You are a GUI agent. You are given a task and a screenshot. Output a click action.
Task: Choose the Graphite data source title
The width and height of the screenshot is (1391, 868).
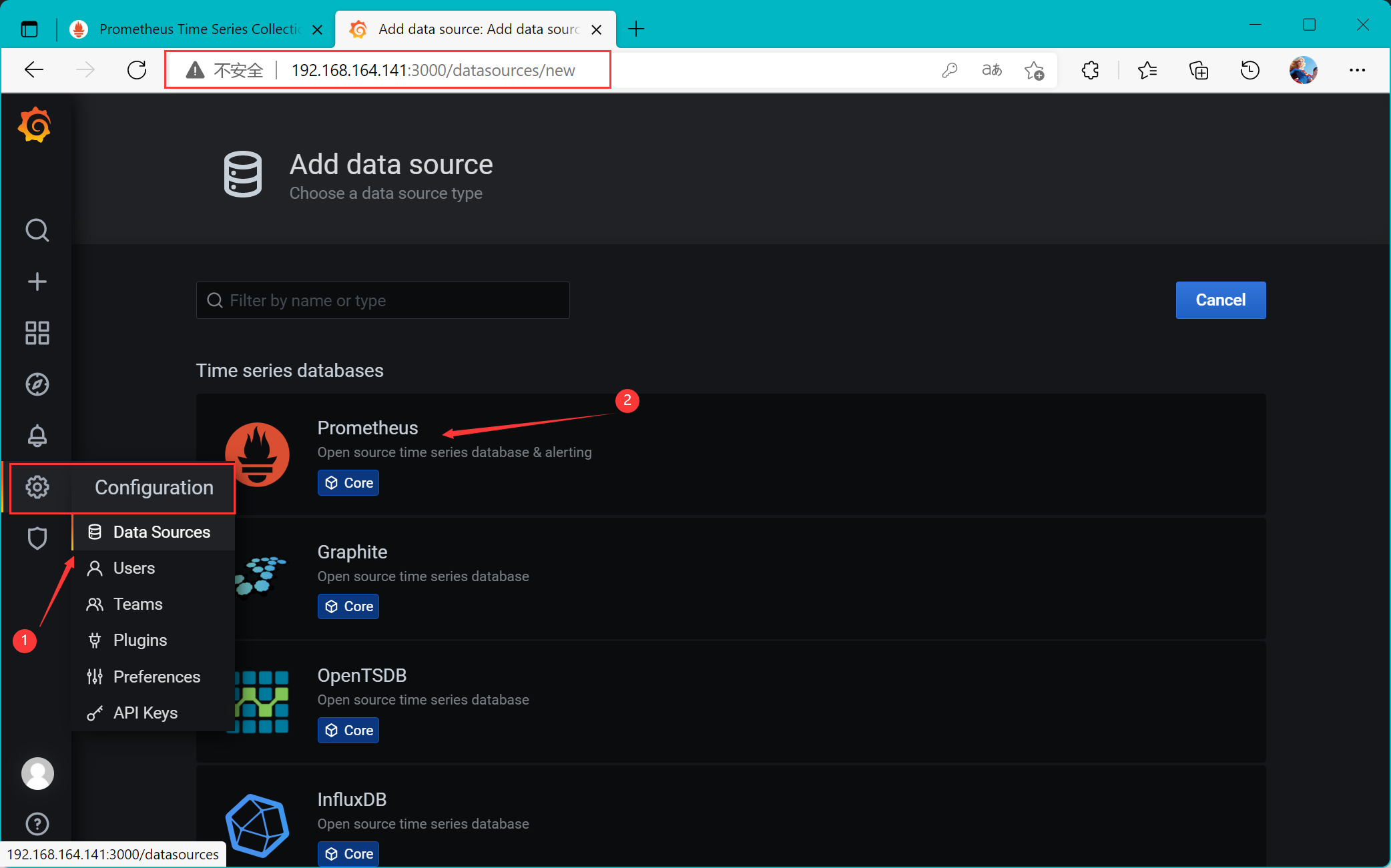click(352, 552)
